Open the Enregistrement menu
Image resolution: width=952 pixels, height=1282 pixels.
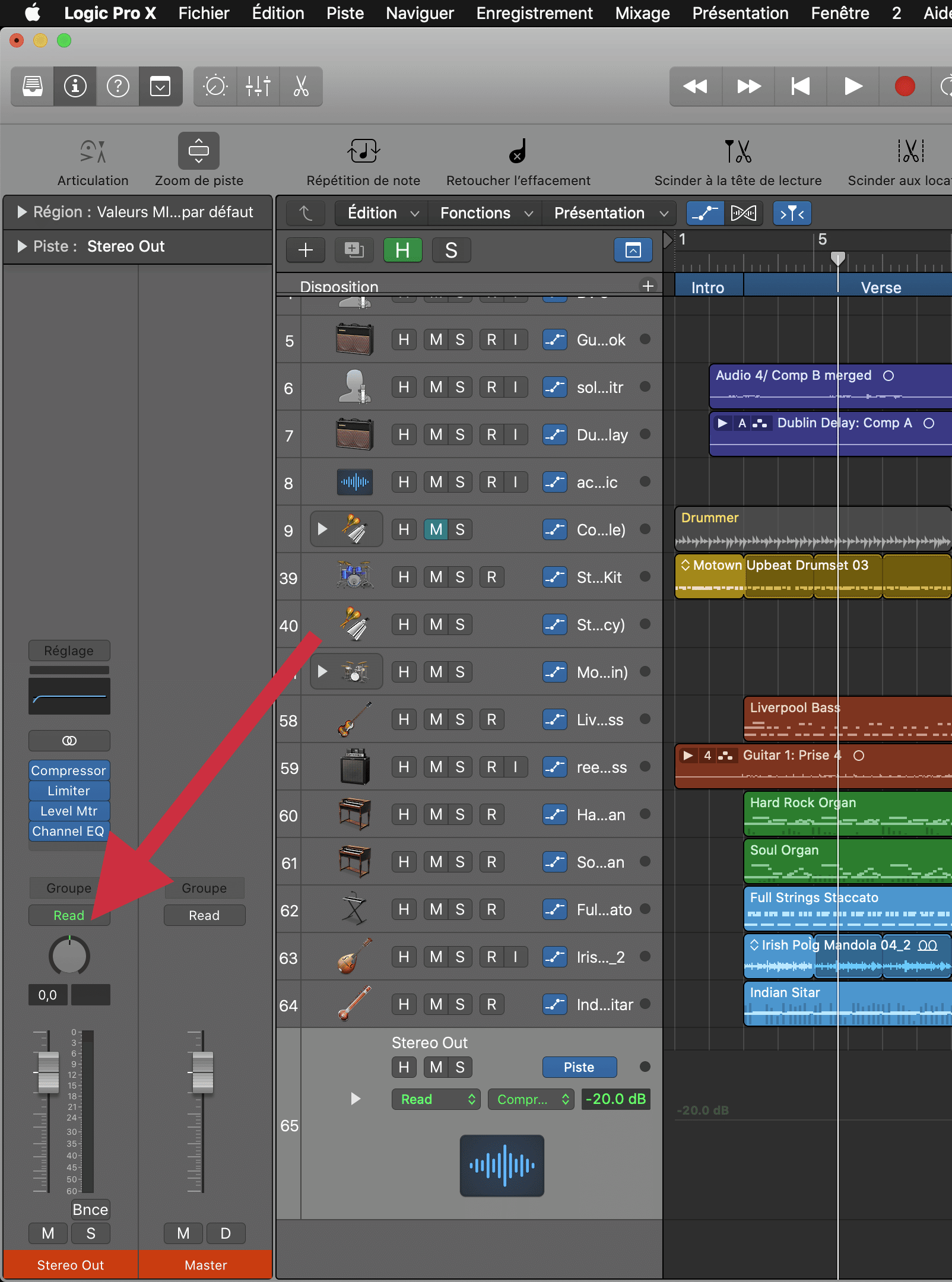[534, 13]
